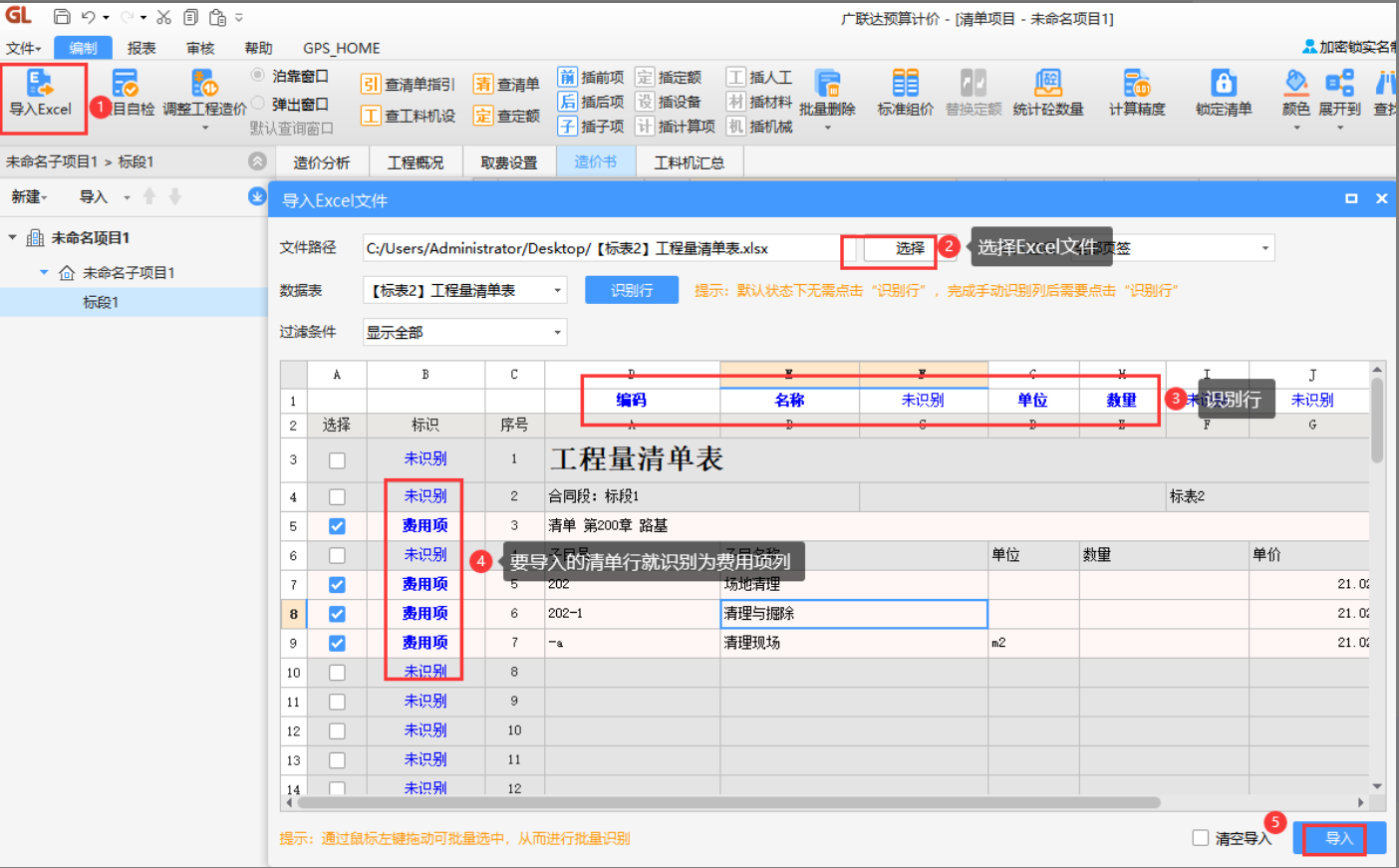Click the 查定额 toolbar item
The height and width of the screenshot is (868, 1399).
click(506, 116)
